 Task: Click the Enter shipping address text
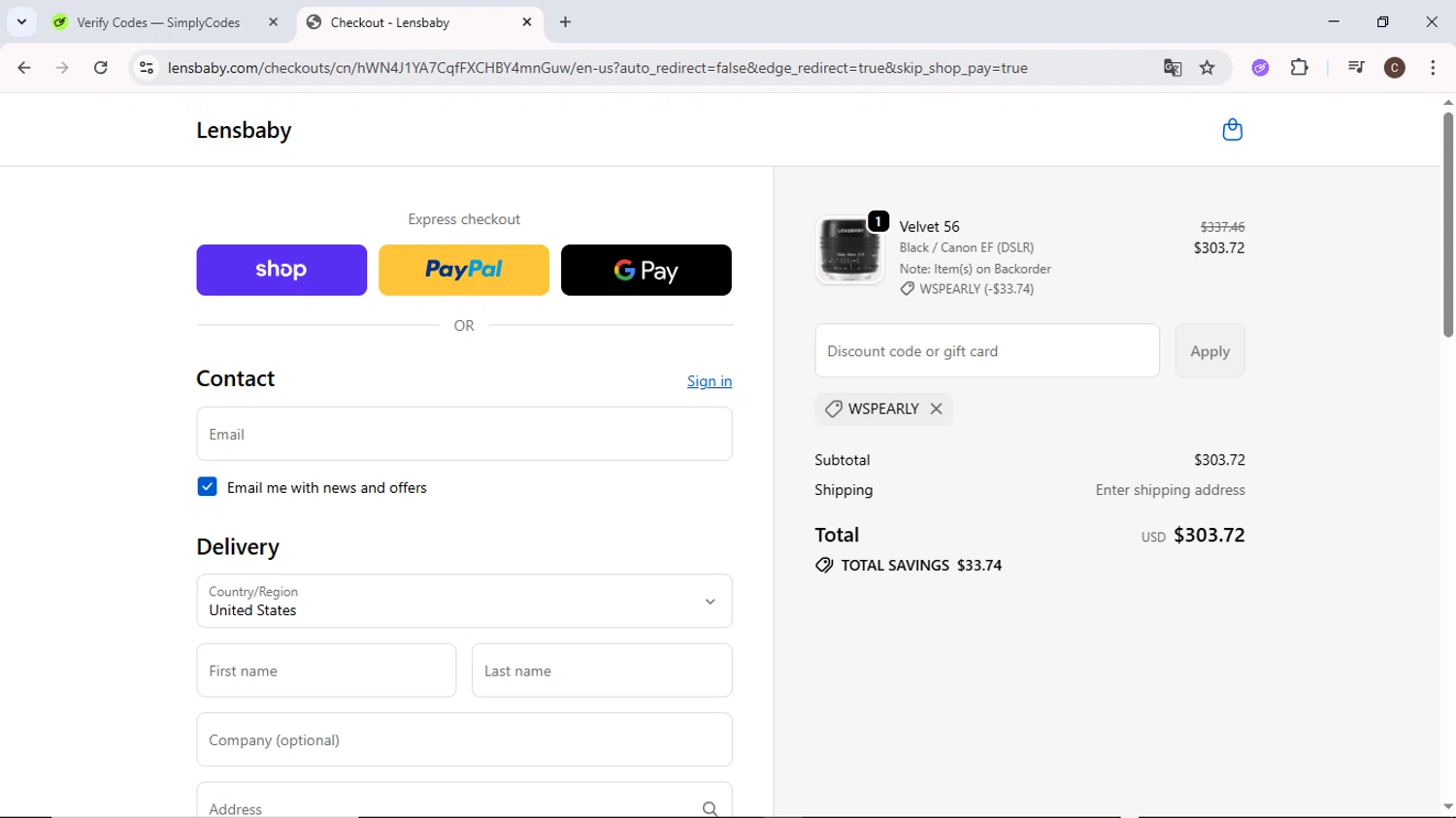pos(1170,490)
